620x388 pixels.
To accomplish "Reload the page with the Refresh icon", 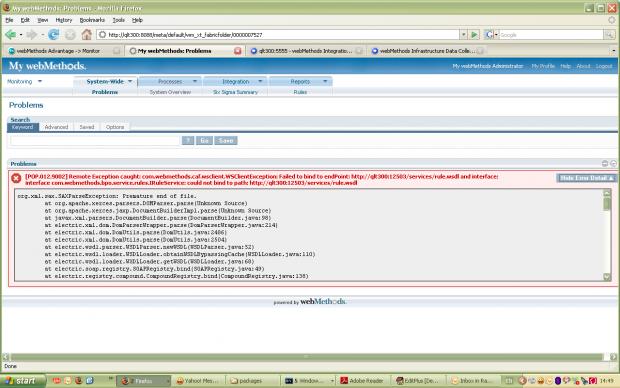I will click(54, 35).
